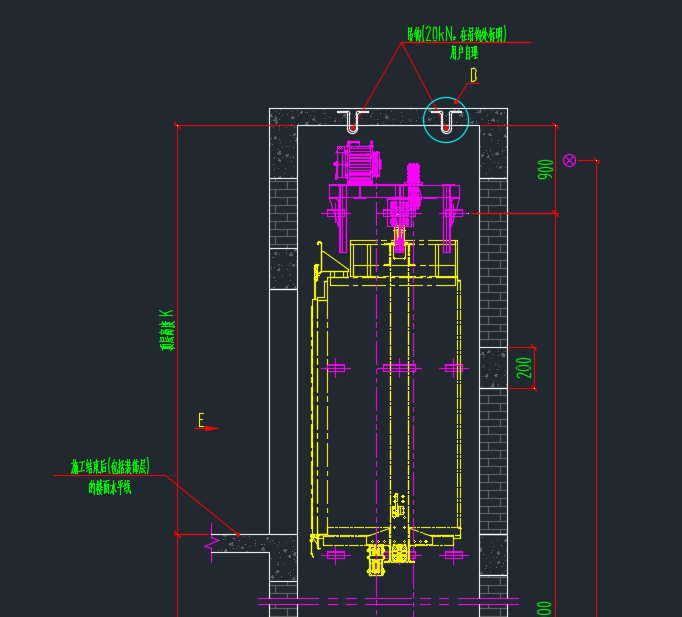Select the cyan detail circle D

point(446,120)
